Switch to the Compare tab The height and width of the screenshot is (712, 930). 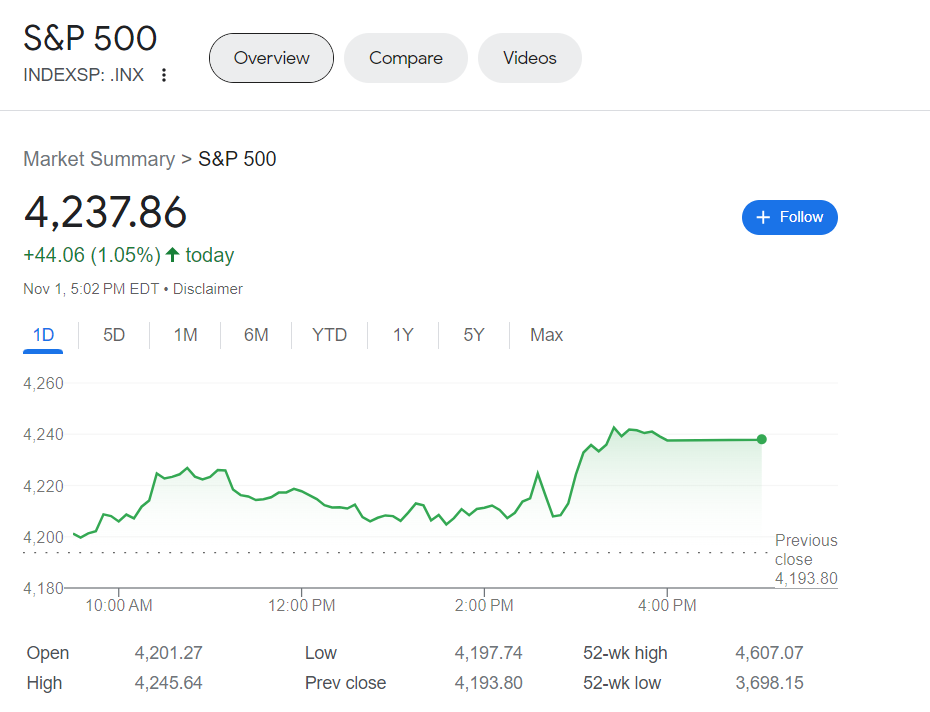click(406, 58)
